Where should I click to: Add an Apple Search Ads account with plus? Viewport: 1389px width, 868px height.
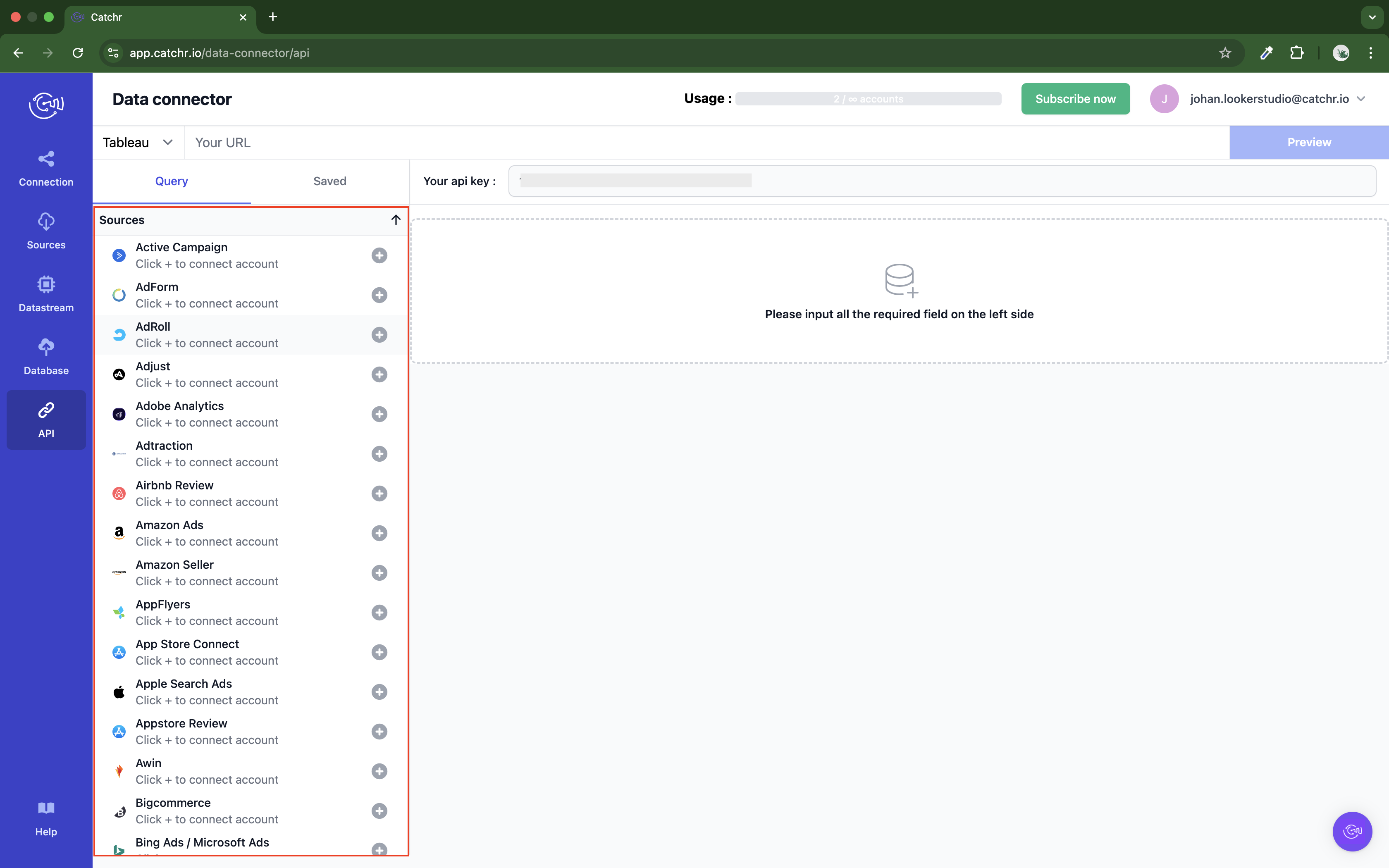pyautogui.click(x=379, y=692)
